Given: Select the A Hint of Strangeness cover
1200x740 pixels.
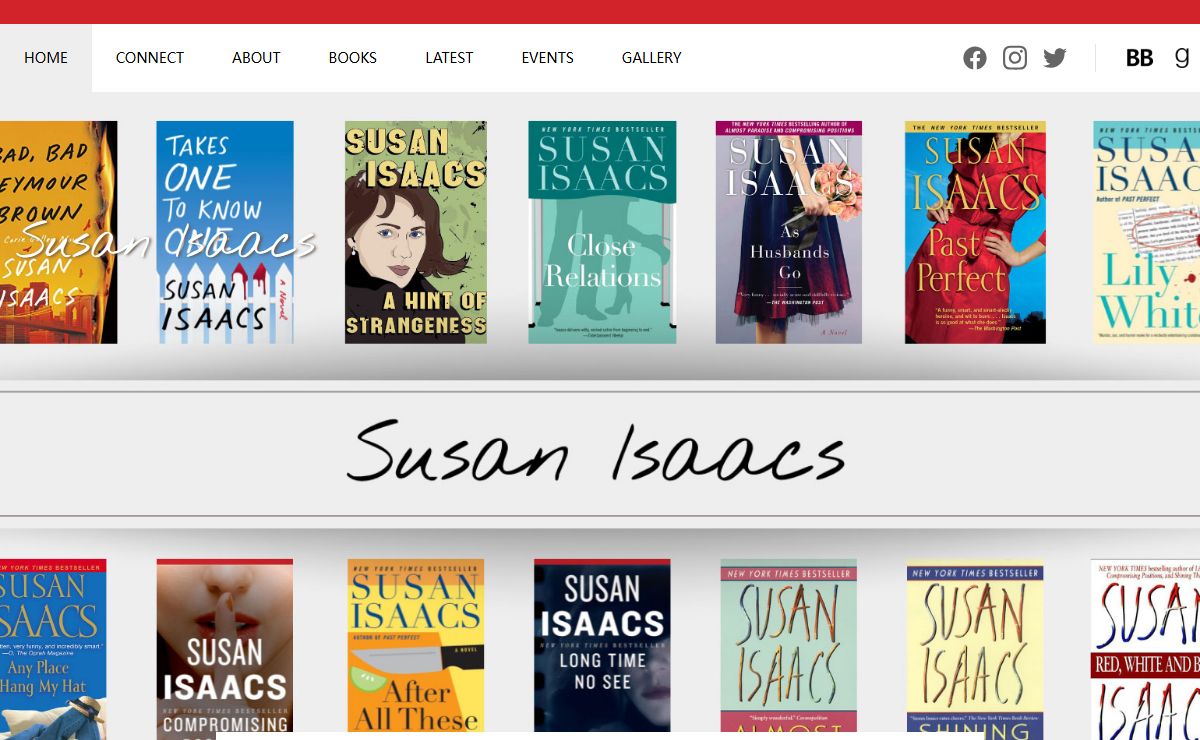Looking at the screenshot, I should (416, 232).
